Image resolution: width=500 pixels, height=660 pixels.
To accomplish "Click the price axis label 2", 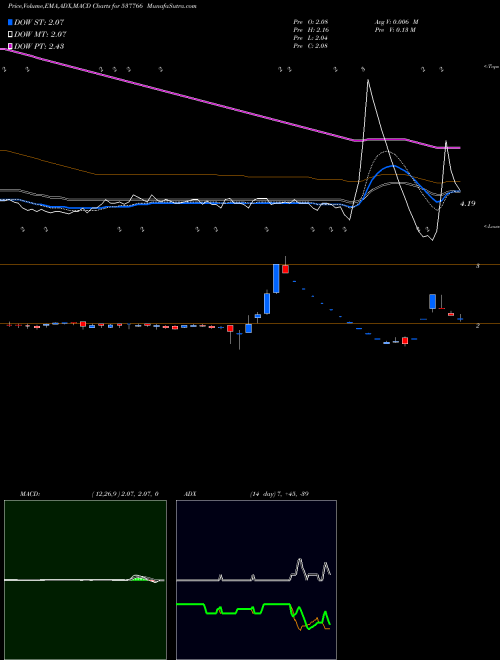I will tap(477, 326).
